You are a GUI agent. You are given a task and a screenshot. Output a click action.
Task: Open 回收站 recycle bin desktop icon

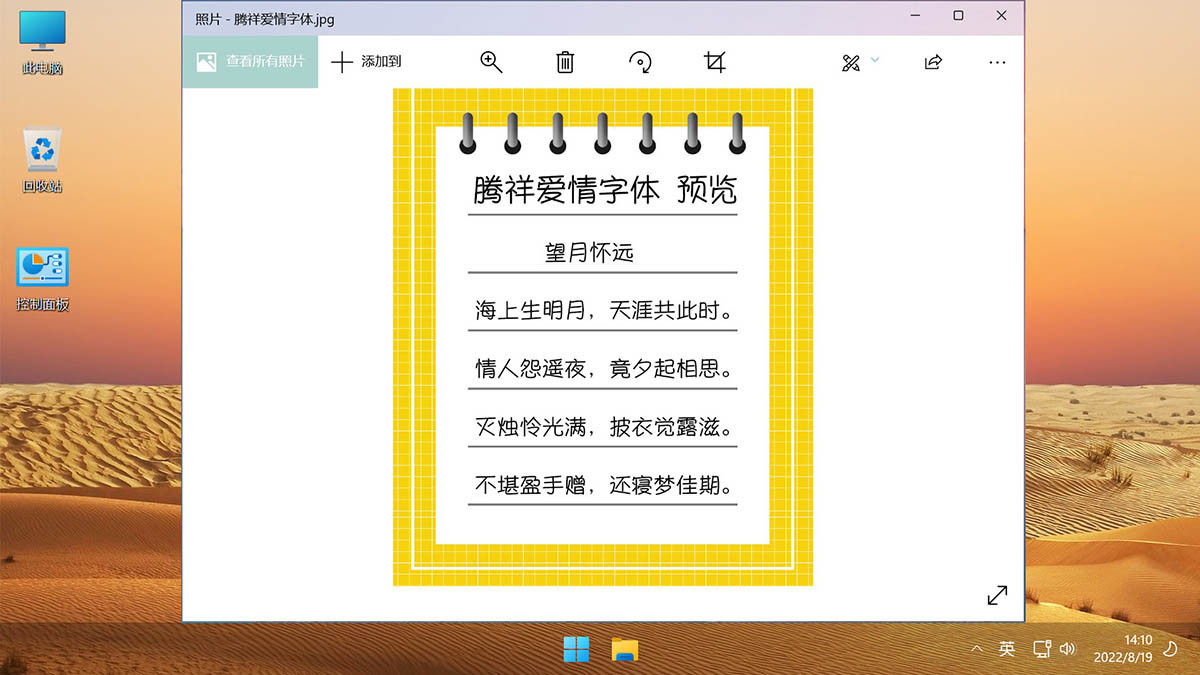click(x=42, y=161)
